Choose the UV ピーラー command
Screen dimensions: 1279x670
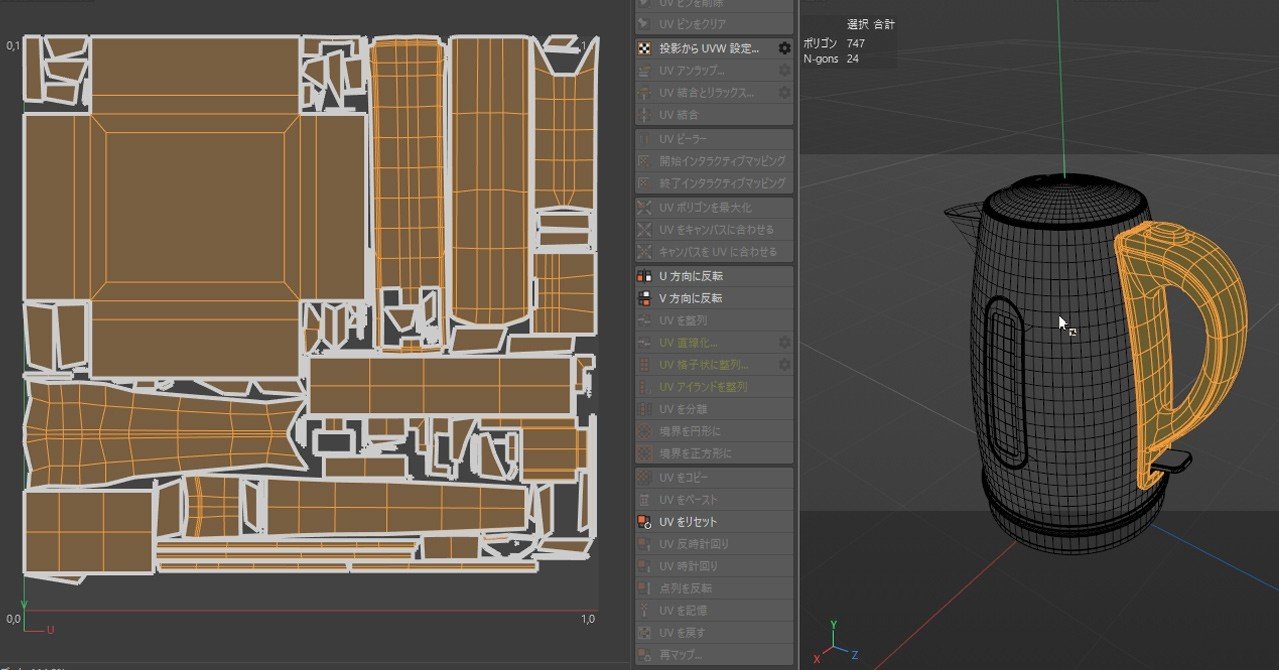tap(683, 139)
